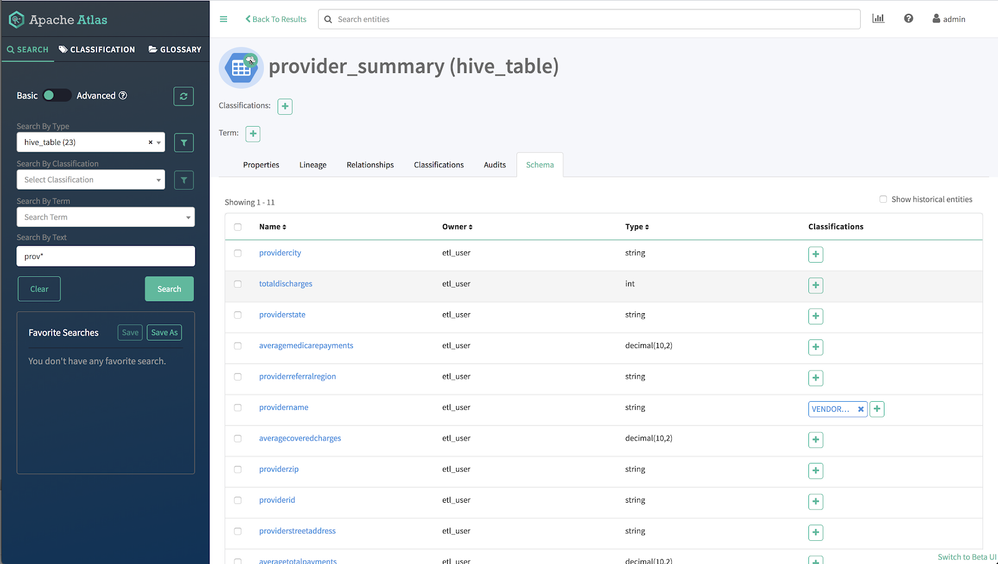
Task: Collapse sidebar with the hamburger icon
Action: [x=223, y=19]
